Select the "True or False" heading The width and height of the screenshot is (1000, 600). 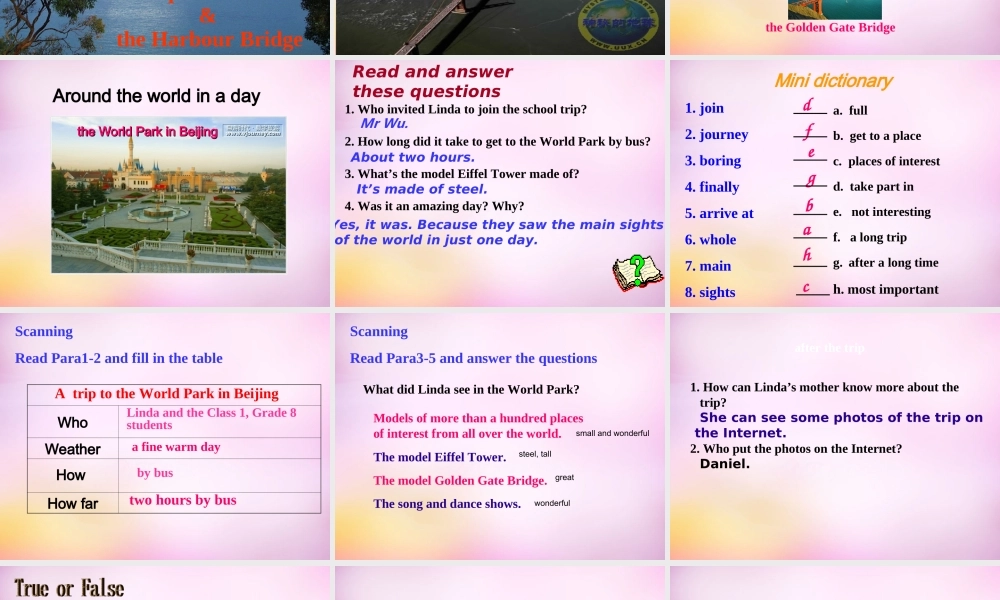click(69, 587)
